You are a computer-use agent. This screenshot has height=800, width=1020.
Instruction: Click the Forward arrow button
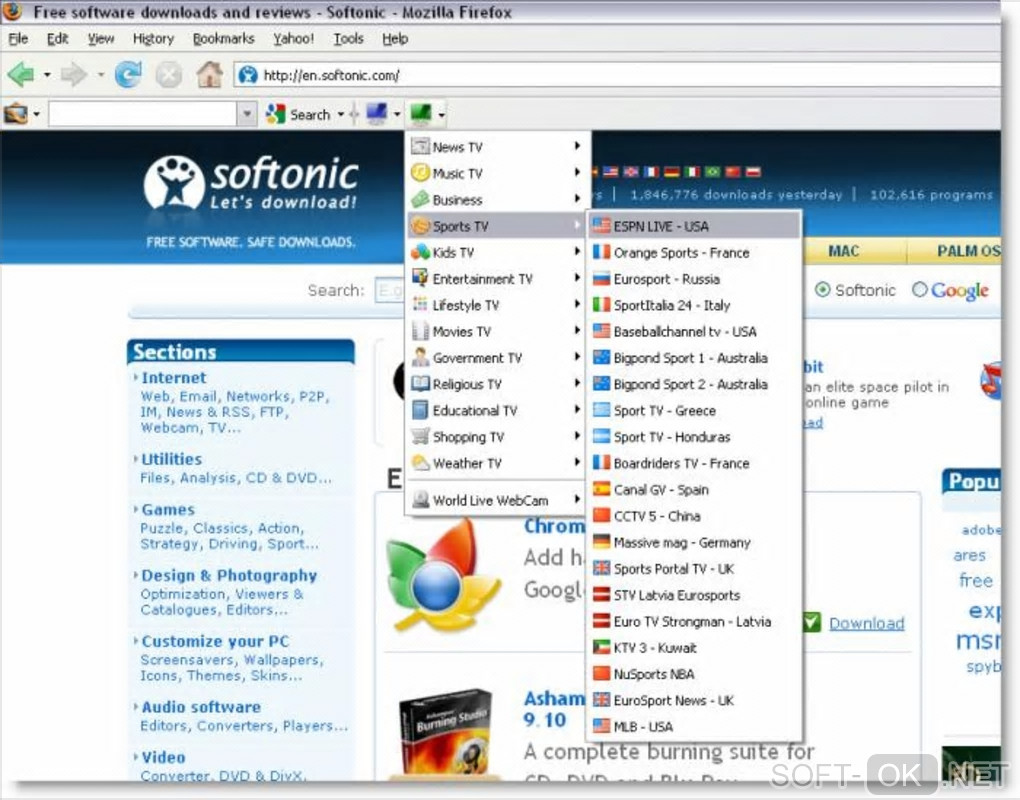(x=74, y=75)
